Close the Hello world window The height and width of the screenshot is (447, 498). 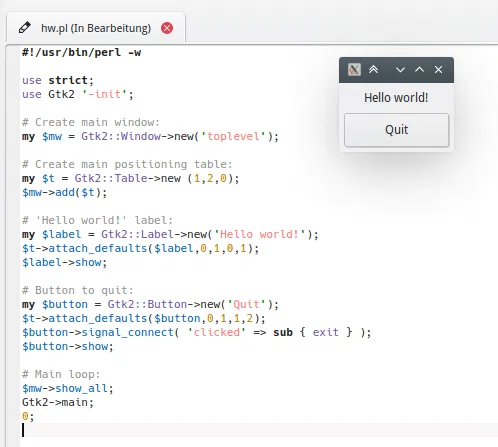tap(438, 69)
